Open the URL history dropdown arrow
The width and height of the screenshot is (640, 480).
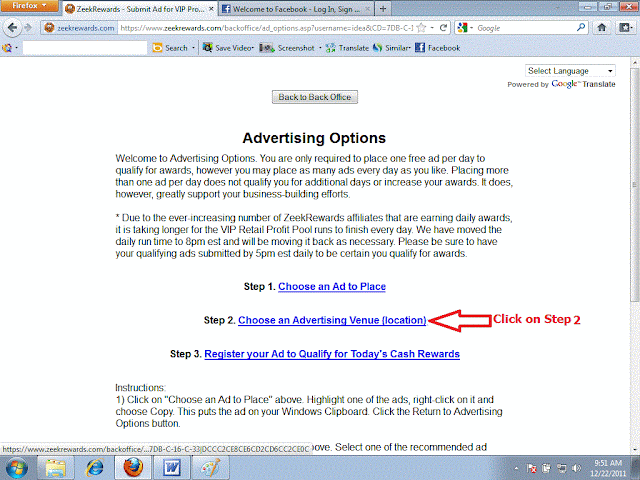click(432, 28)
